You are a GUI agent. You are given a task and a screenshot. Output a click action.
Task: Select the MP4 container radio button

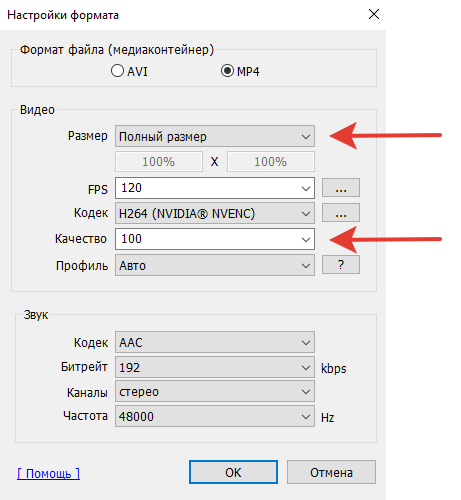[x=227, y=71]
